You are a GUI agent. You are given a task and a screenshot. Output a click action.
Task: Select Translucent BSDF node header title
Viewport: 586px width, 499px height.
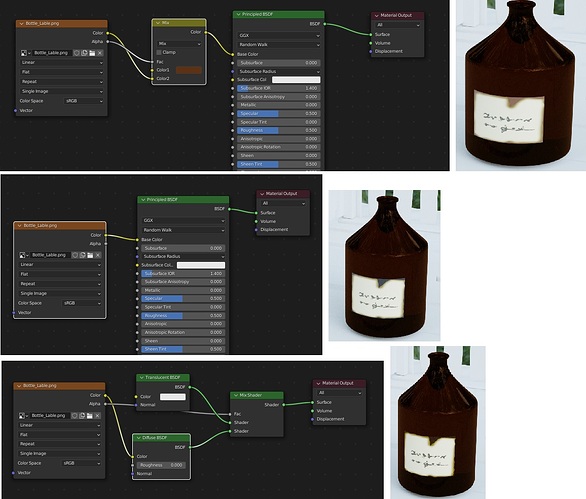pos(163,378)
